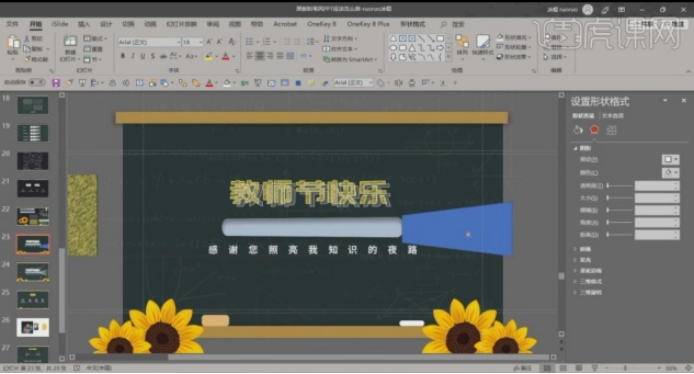Expand the shapes gallery more arrow

[448, 58]
